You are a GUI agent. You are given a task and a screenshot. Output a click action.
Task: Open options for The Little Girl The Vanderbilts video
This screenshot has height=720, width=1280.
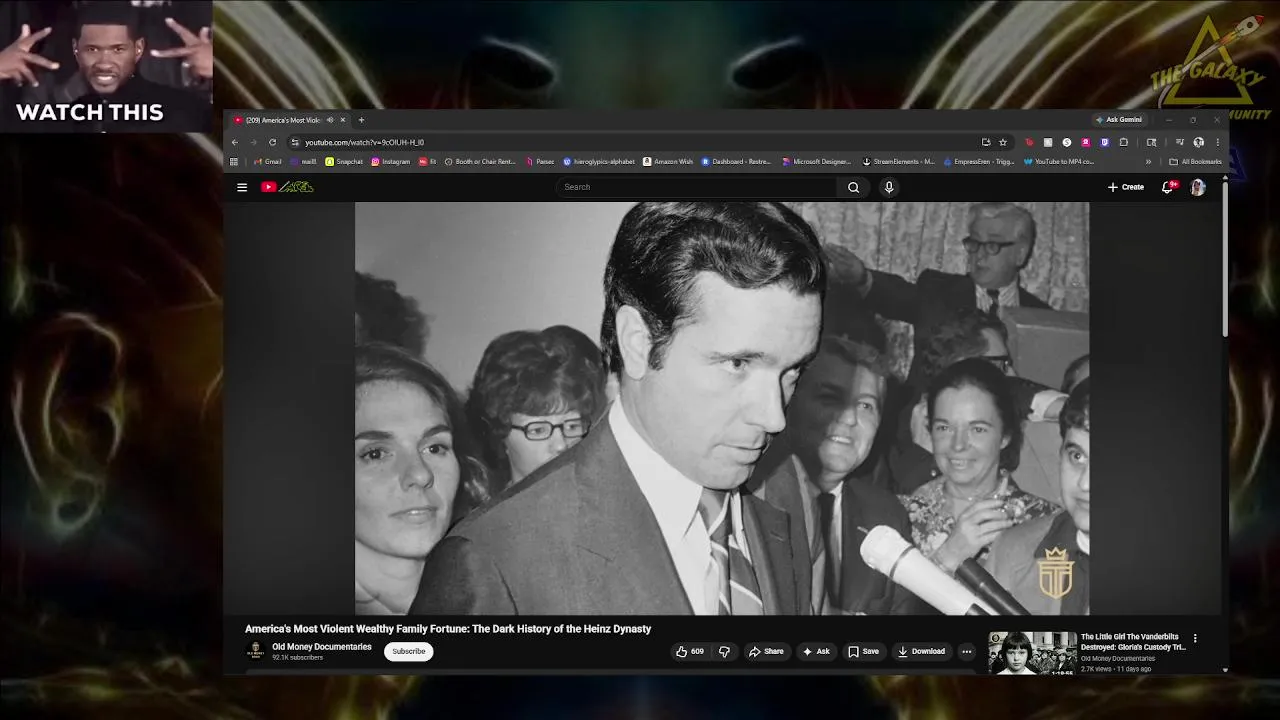[1194, 638]
